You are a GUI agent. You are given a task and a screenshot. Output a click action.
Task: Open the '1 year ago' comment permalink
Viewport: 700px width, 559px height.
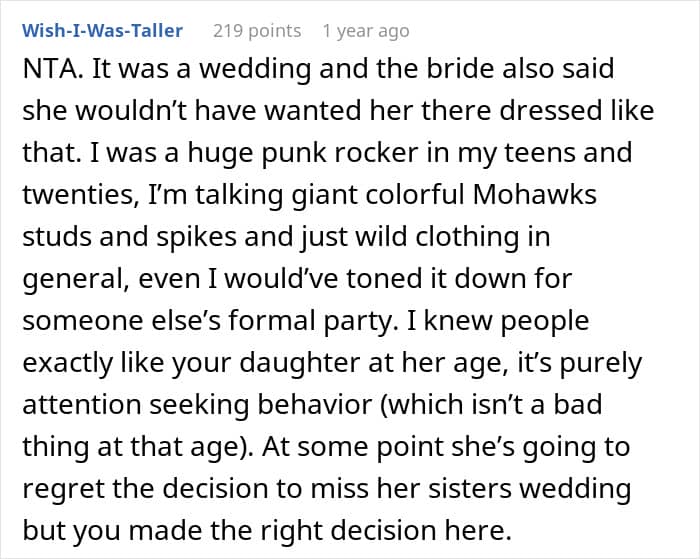(x=365, y=31)
